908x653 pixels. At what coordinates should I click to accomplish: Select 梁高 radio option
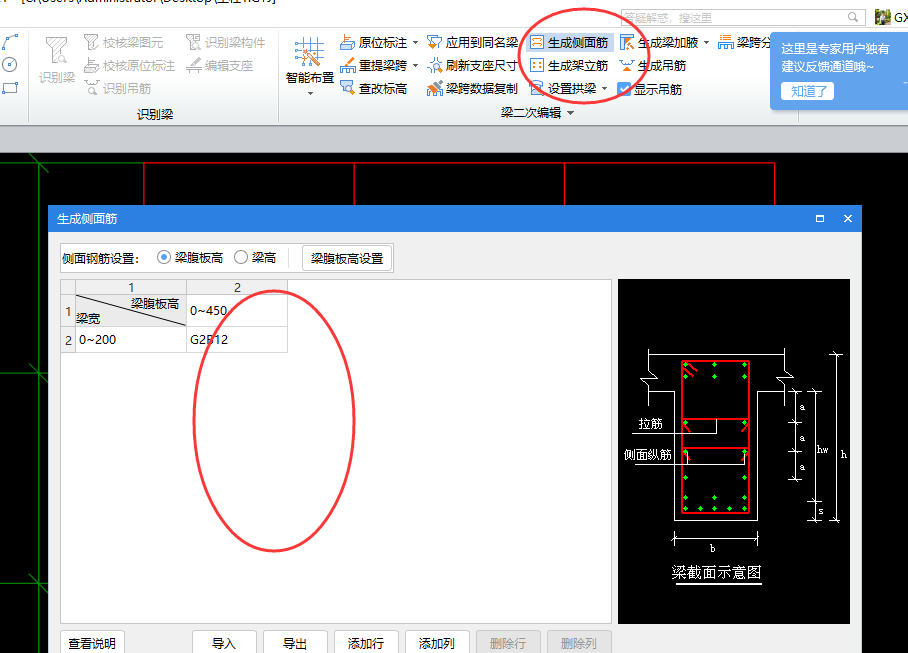point(241,257)
